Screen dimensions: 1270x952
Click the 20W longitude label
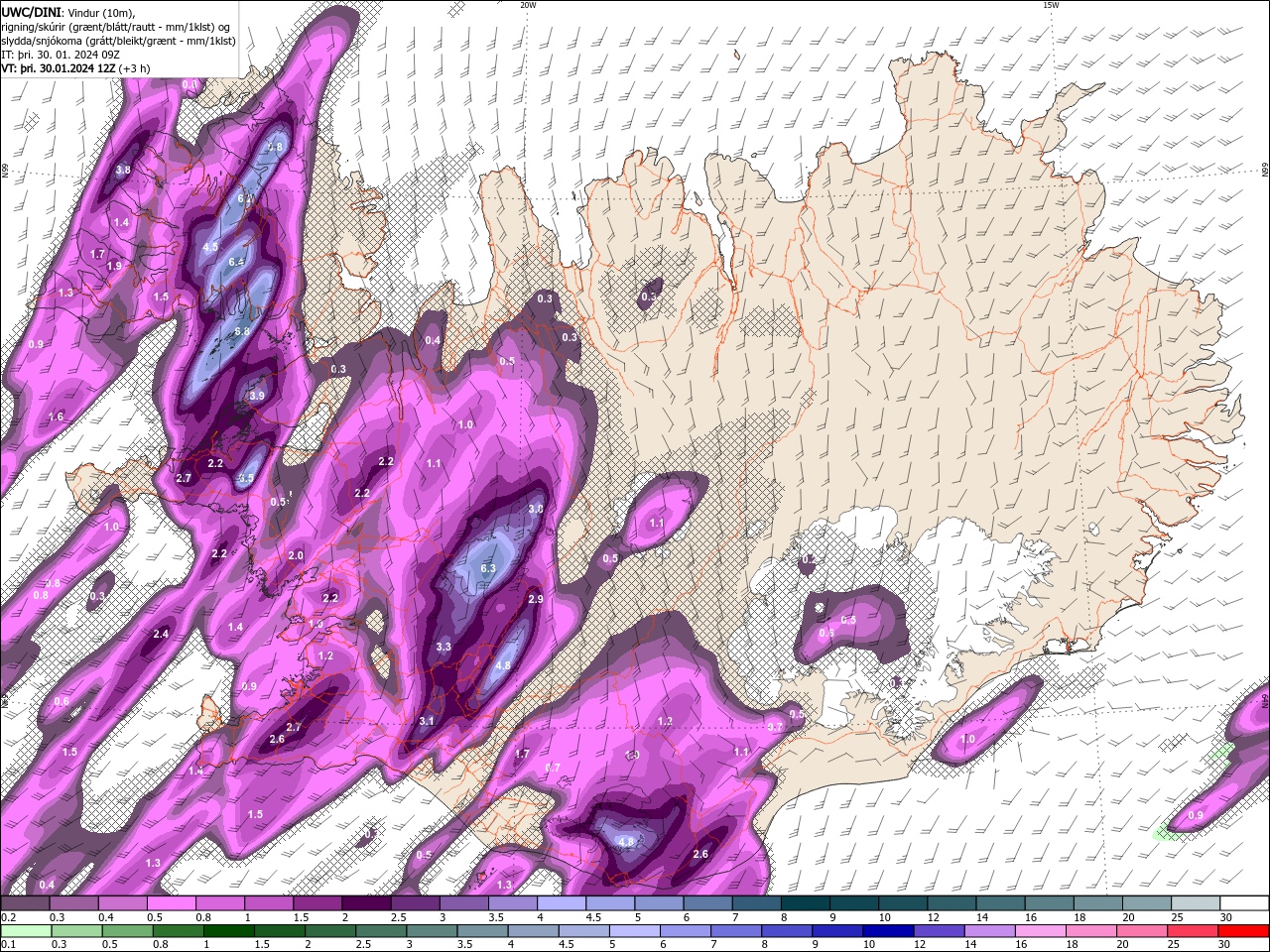click(528, 4)
